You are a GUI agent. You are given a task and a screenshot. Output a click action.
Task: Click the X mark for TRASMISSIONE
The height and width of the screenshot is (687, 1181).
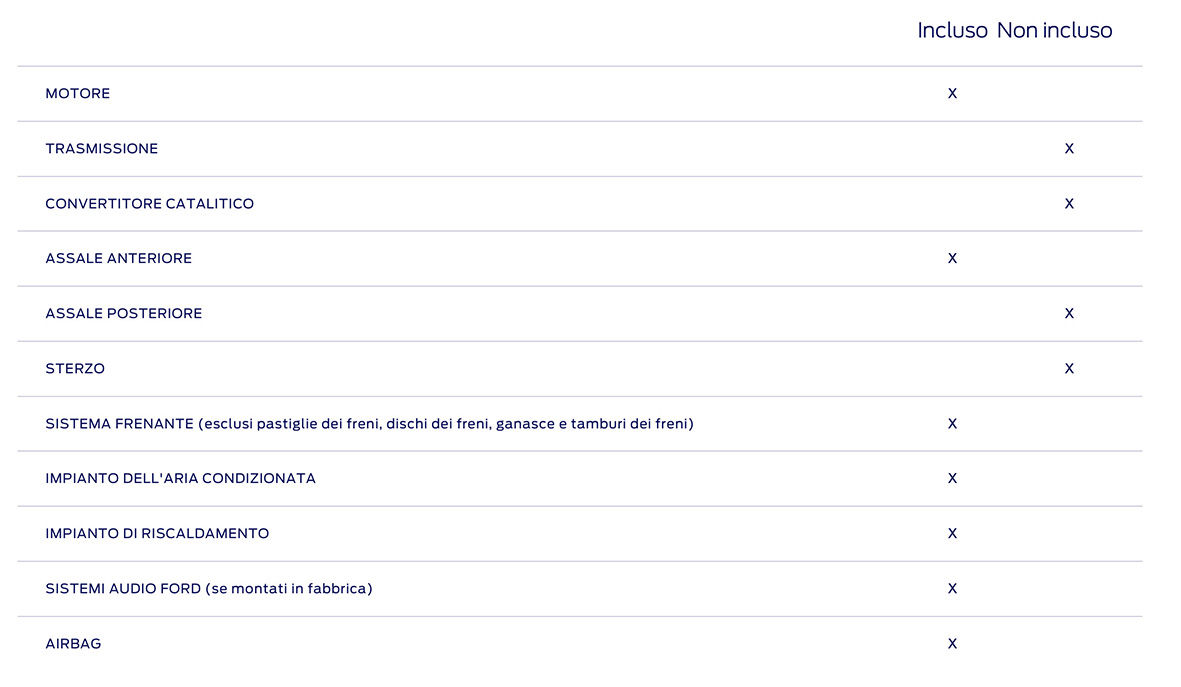[x=1069, y=149]
